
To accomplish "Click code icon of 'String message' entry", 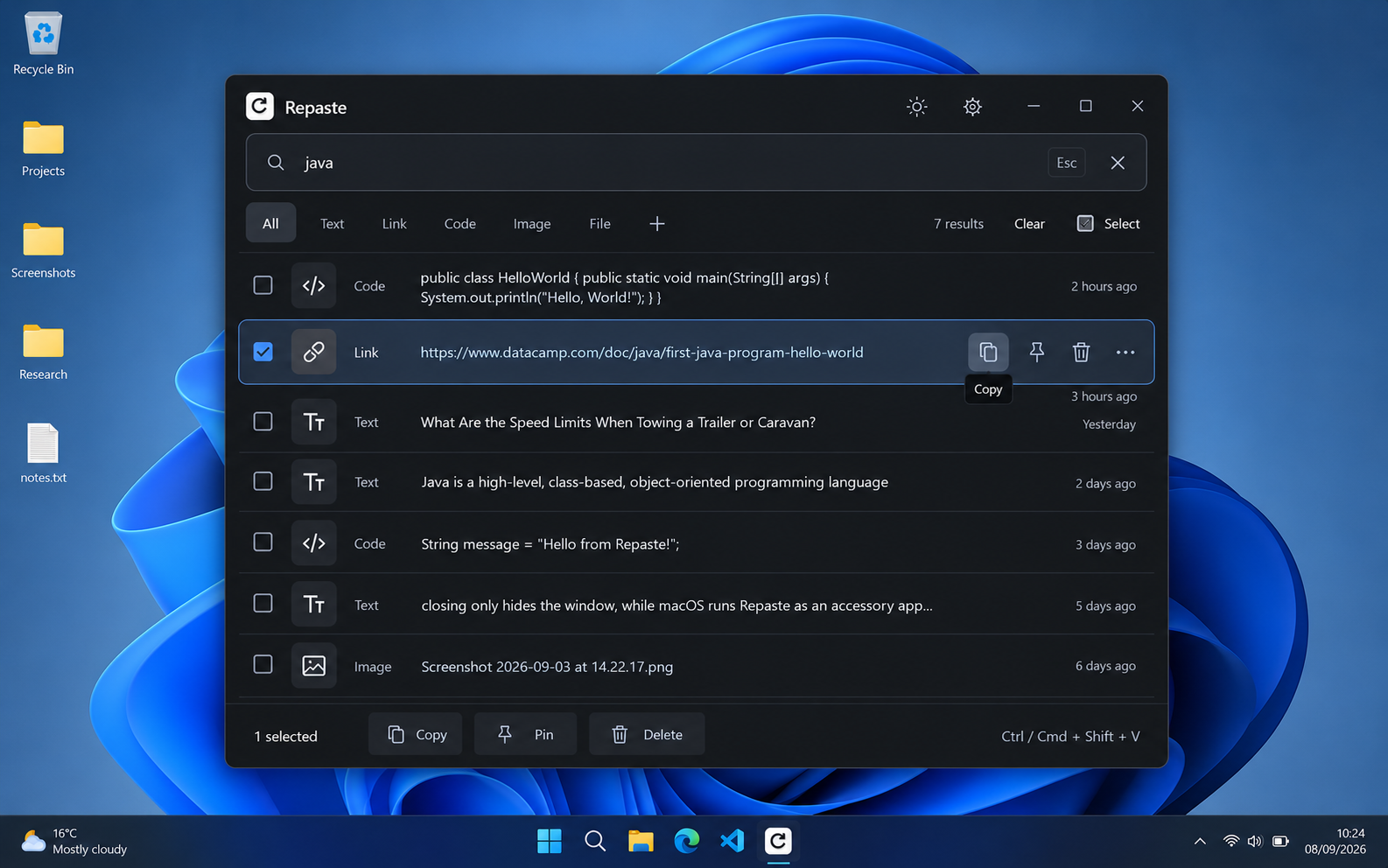I will tap(313, 542).
